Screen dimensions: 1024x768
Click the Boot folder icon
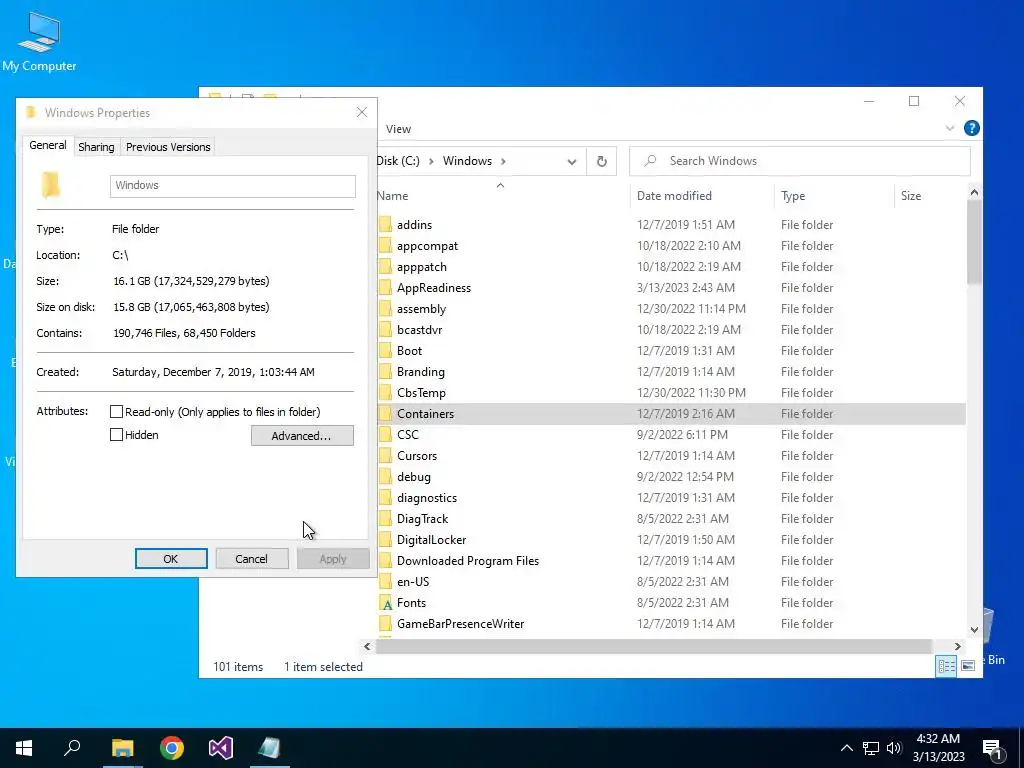click(385, 351)
